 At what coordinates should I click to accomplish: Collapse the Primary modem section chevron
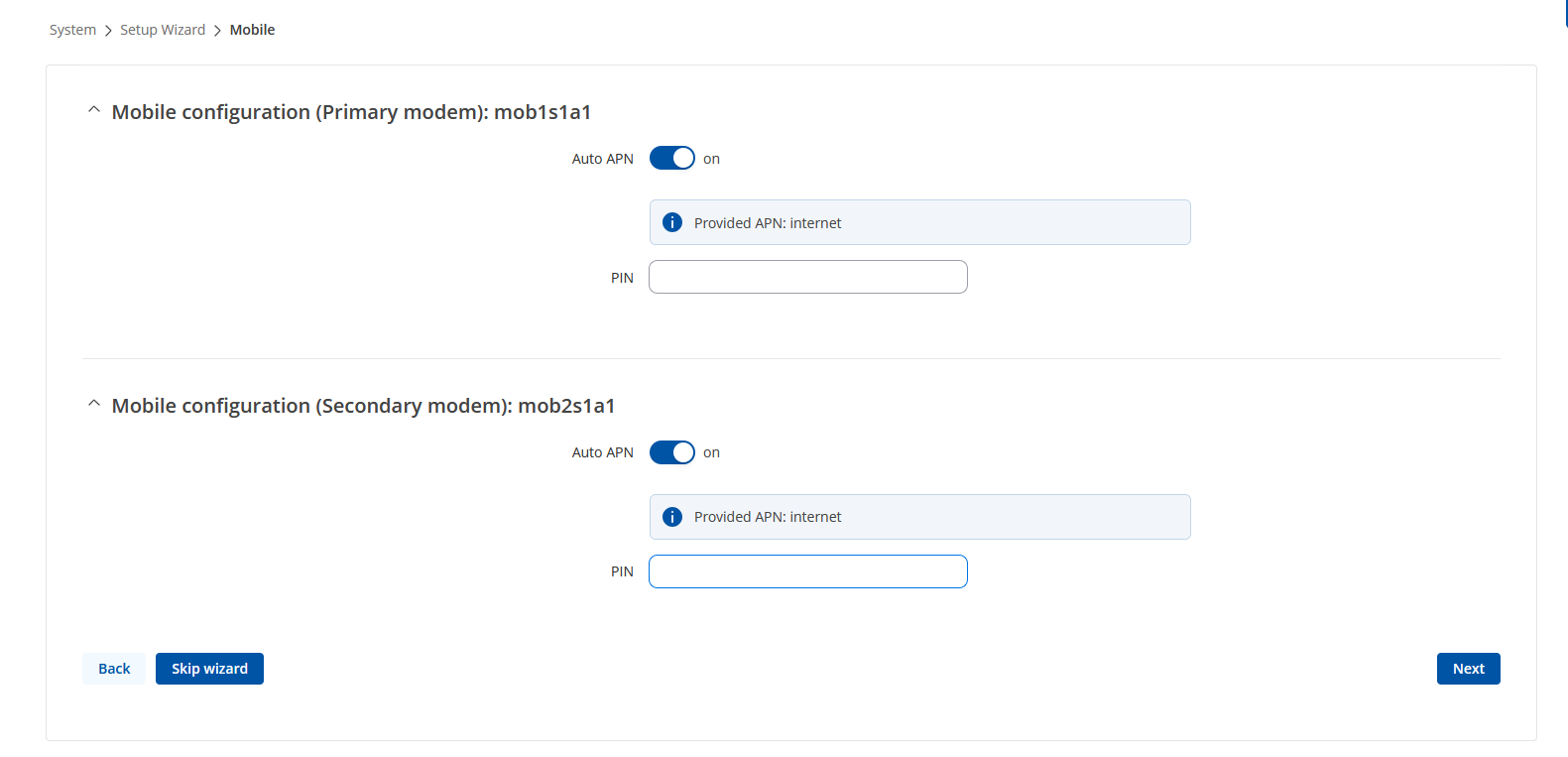[x=94, y=110]
